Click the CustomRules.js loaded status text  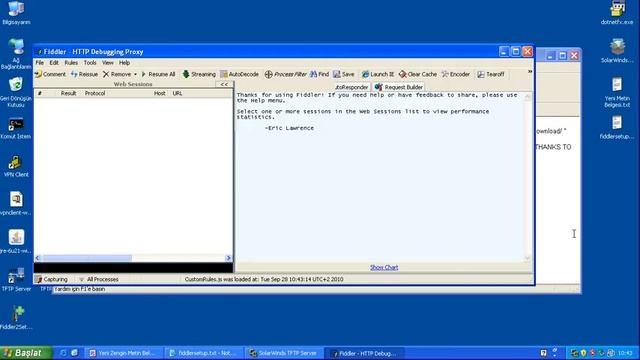pos(264,279)
